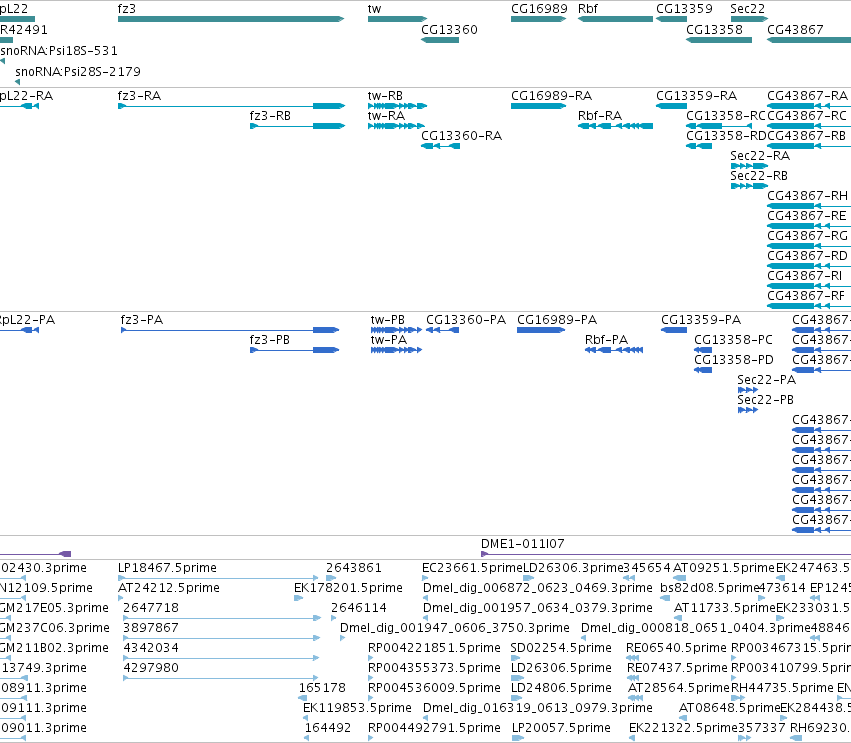Click the CG16989-PA protein feature
This screenshot has height=743, width=851.
(541, 330)
